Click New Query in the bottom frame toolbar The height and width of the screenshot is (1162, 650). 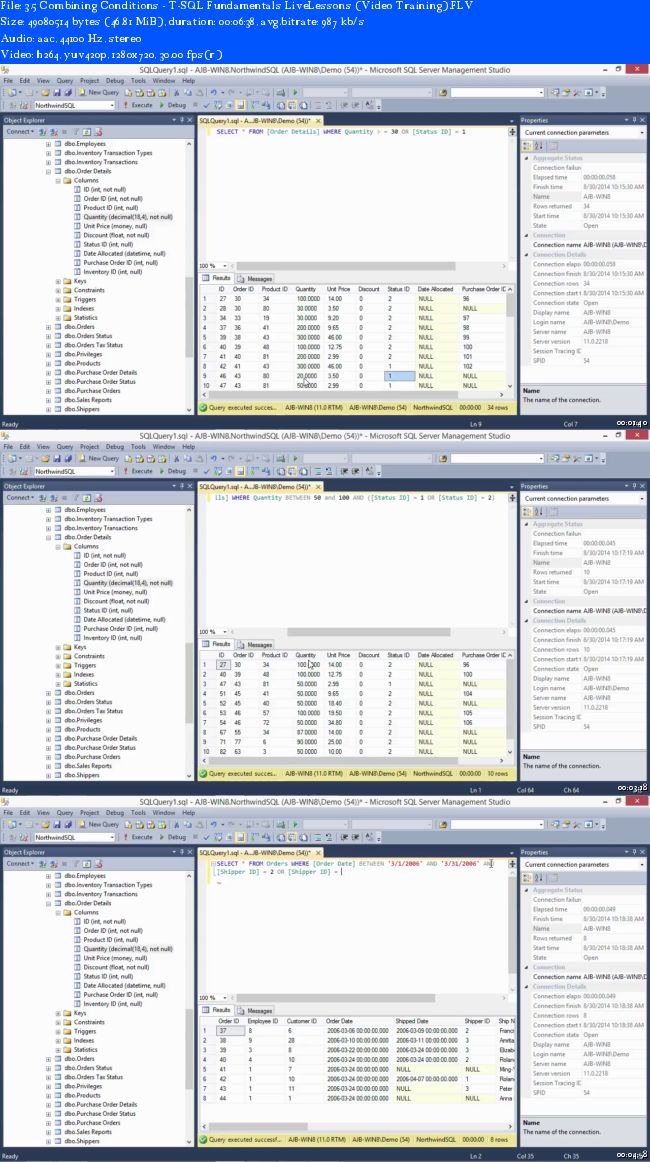point(100,825)
